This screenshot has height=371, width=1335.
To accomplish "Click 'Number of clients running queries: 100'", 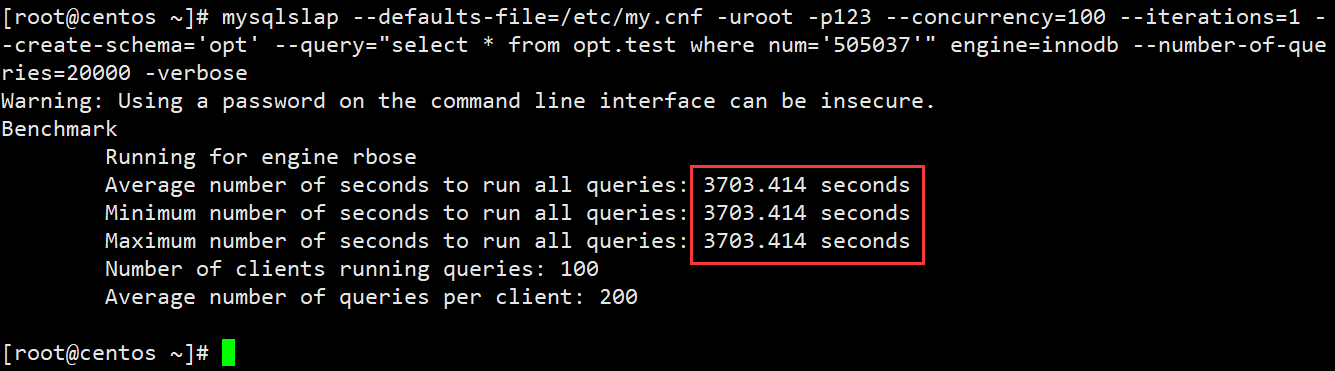I will tap(352, 269).
